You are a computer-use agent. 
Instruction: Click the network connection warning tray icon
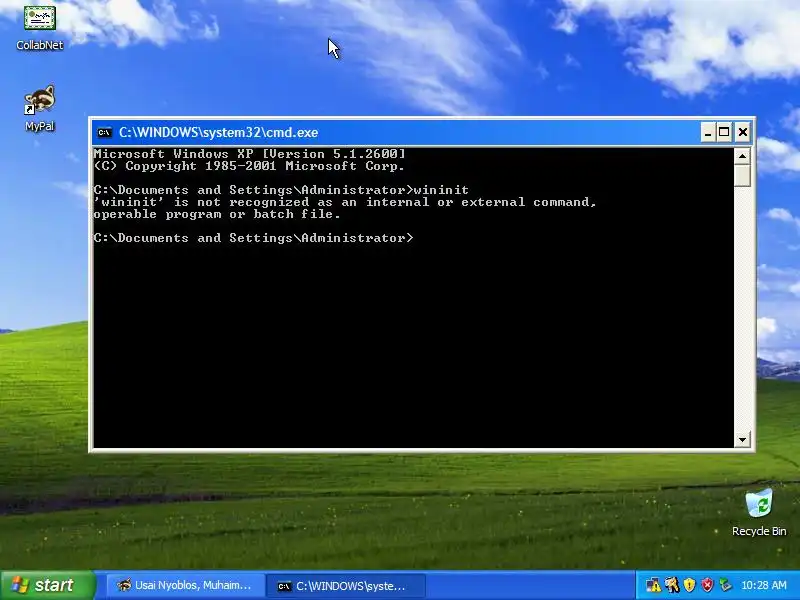point(653,585)
